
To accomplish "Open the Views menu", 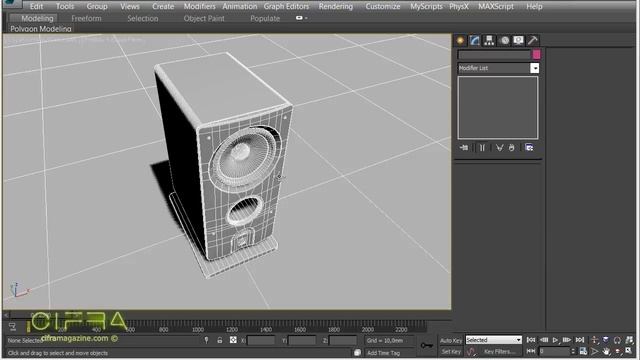I will (130, 7).
